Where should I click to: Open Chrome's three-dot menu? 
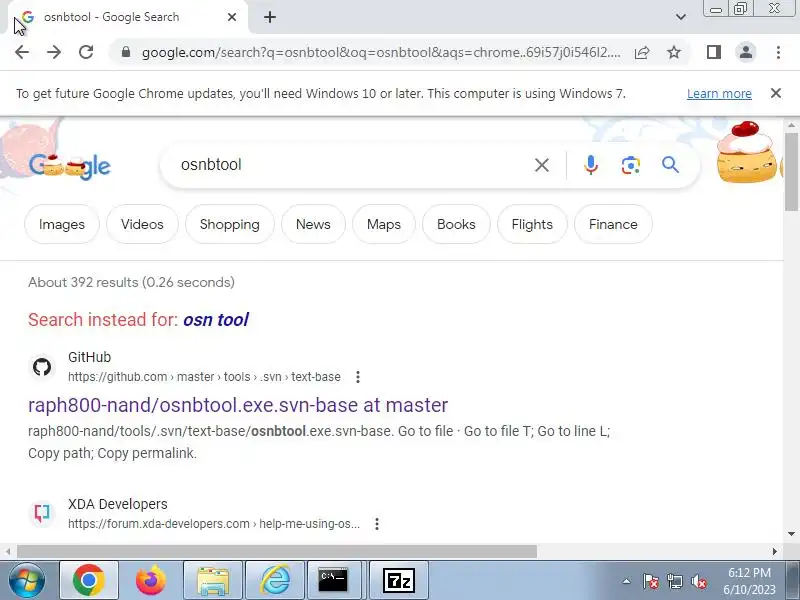(x=778, y=52)
